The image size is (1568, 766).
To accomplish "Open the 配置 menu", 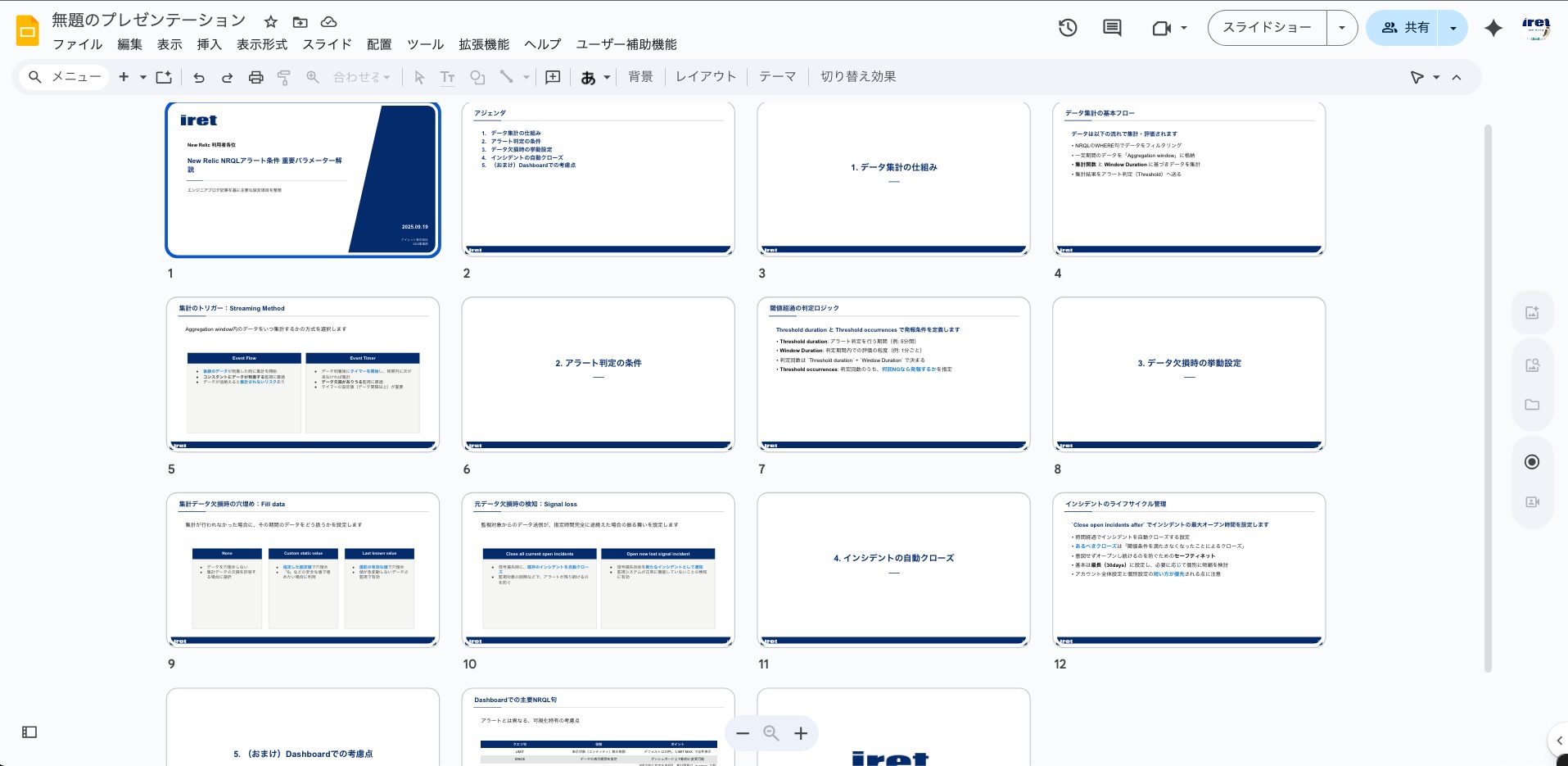I will point(379,44).
